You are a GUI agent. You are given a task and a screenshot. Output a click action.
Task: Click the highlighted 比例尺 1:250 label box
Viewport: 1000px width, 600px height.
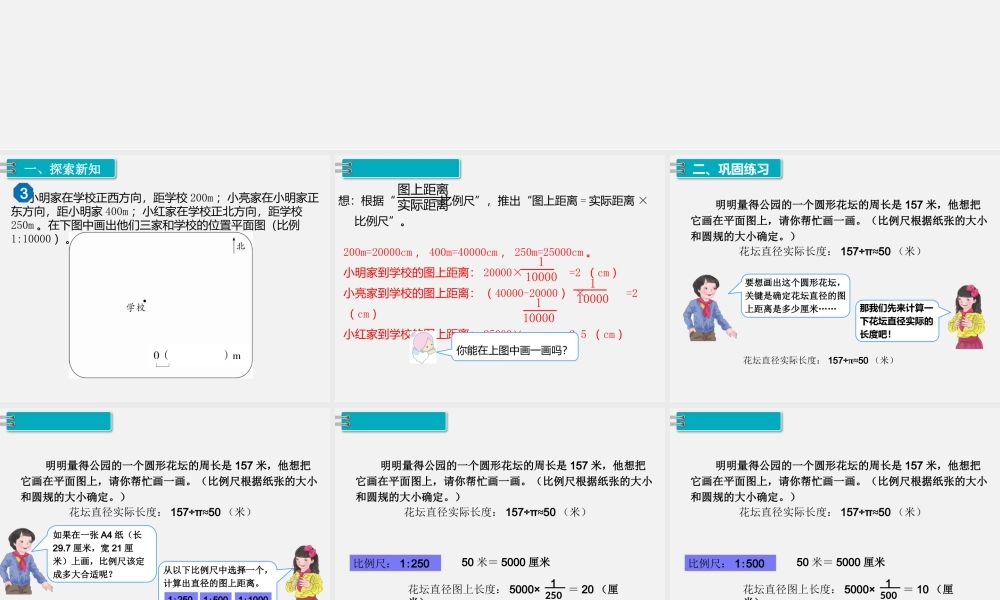tap(395, 562)
